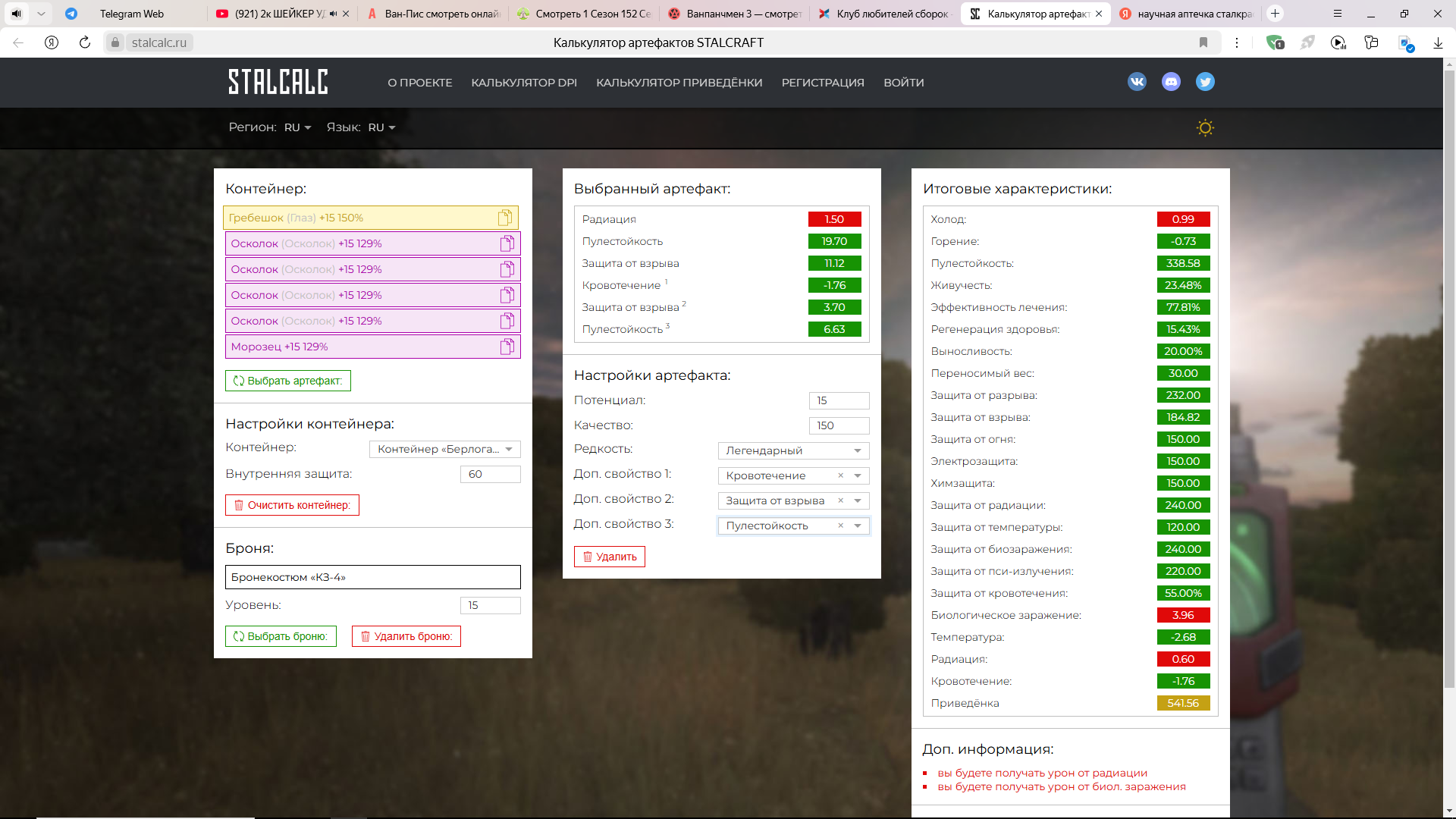Open the Редкость Легендарный dropdown

tap(793, 450)
